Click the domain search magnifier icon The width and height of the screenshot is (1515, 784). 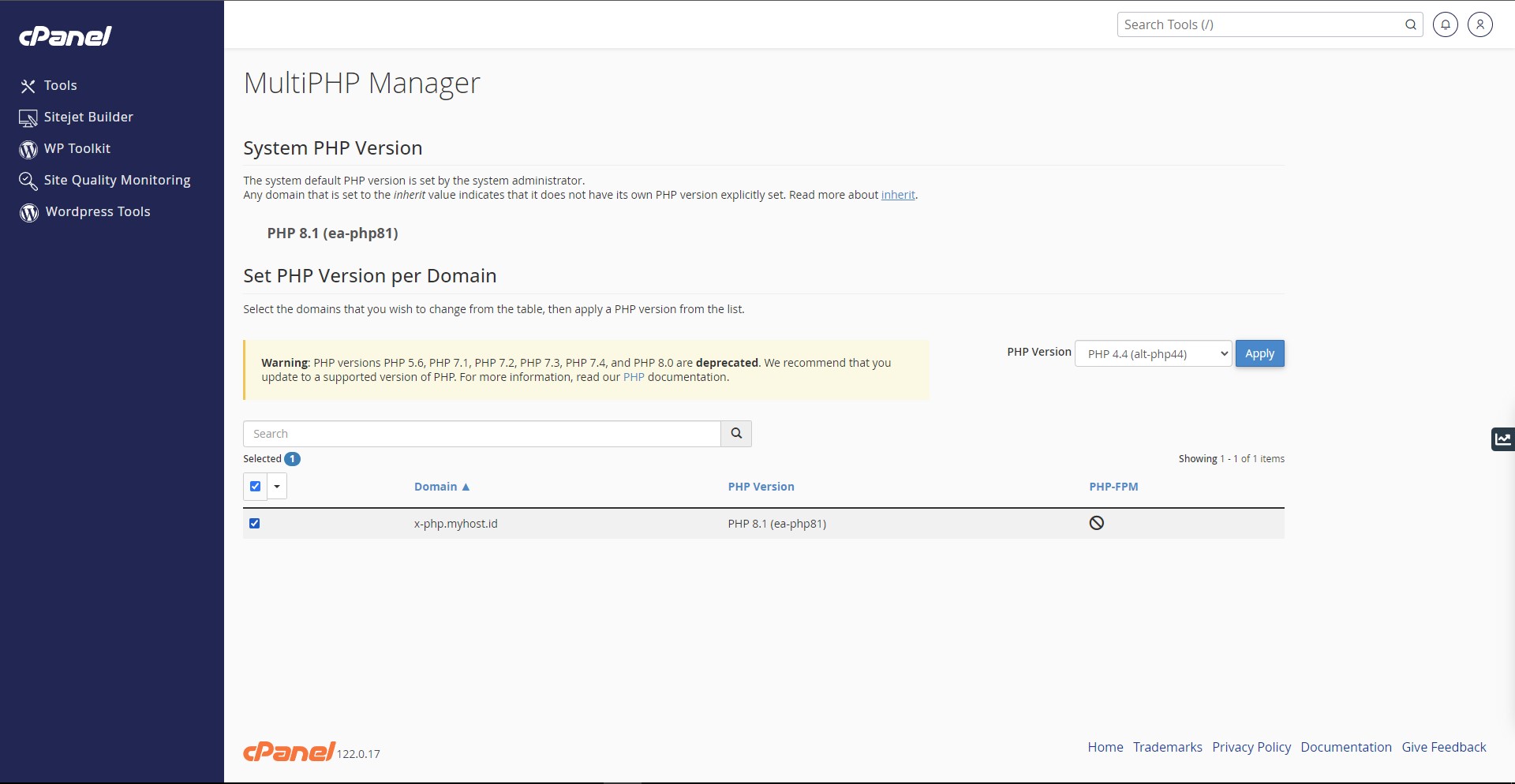735,434
